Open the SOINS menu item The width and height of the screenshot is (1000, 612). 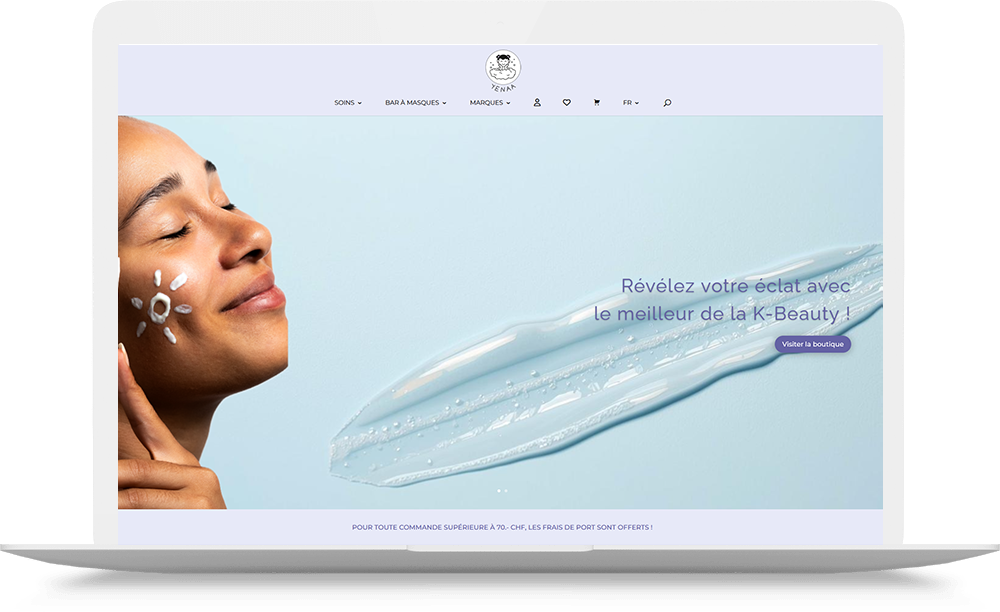click(344, 103)
